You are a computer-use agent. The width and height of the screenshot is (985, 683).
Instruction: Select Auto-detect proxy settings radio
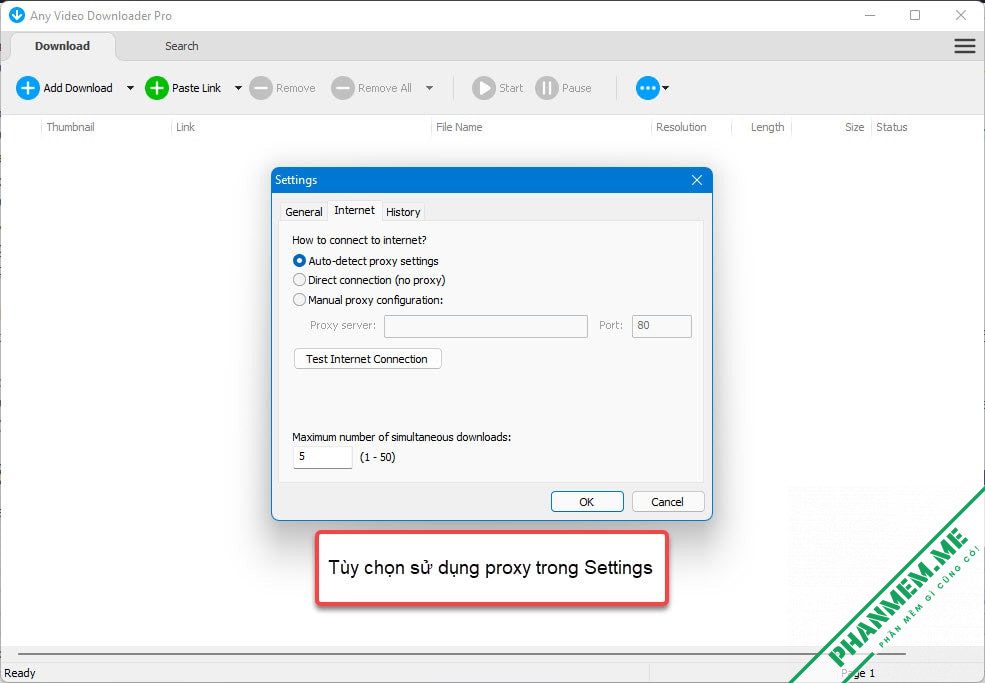[300, 261]
